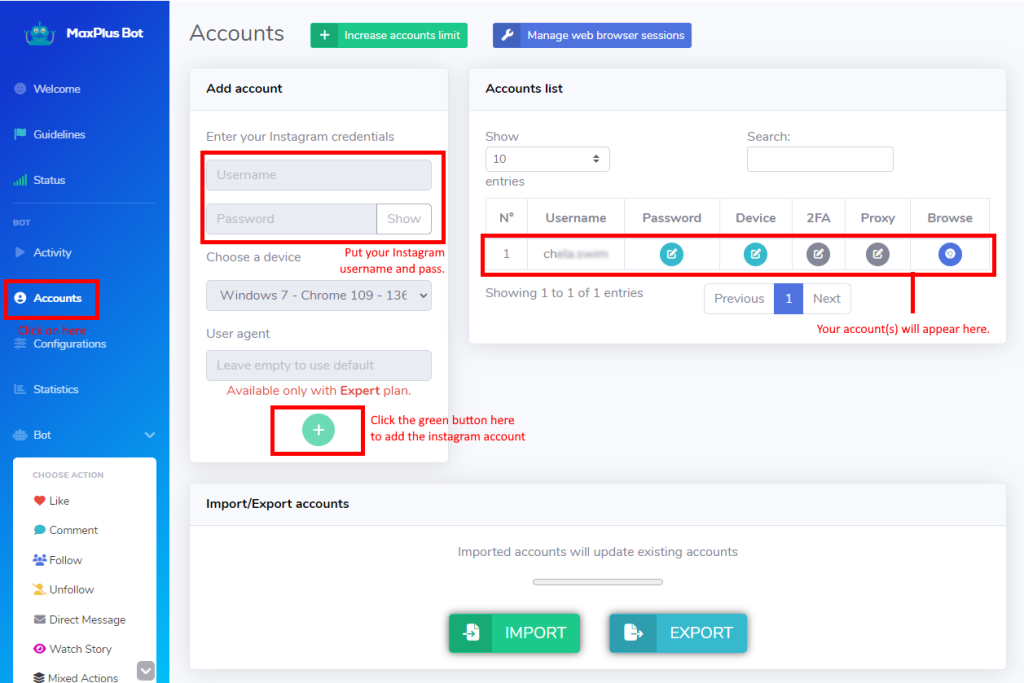This screenshot has width=1024, height=683.
Task: Click the plus icon on Increase accounts limit
Action: (x=325, y=35)
